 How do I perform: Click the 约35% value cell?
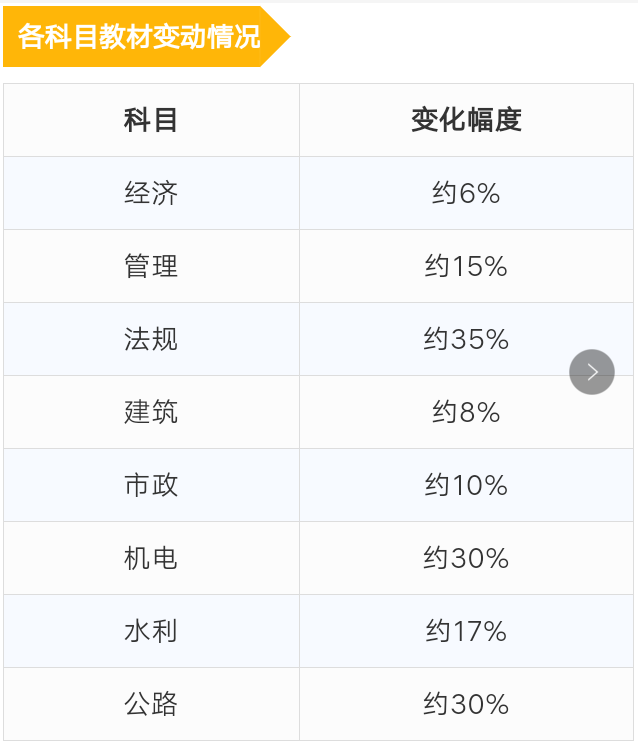click(x=466, y=339)
